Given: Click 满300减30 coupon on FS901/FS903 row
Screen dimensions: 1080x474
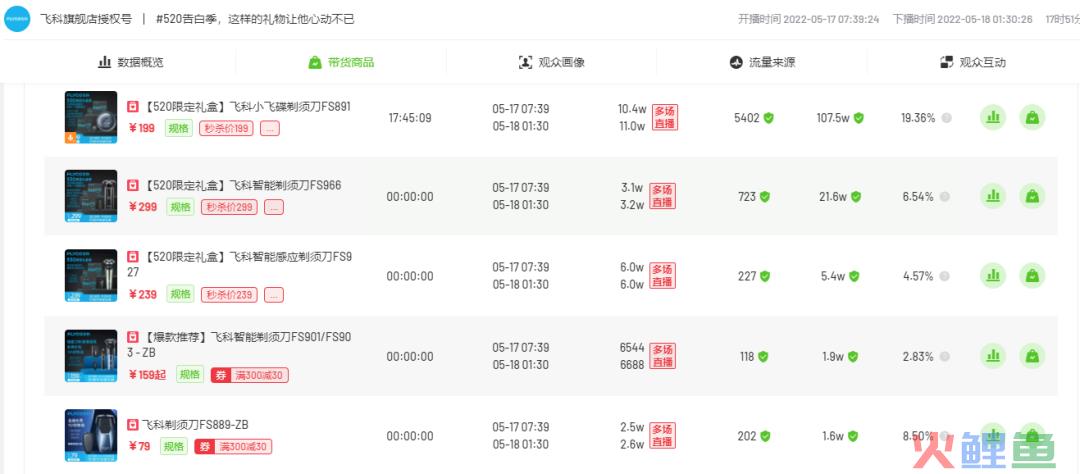Looking at the screenshot, I should tap(250, 375).
